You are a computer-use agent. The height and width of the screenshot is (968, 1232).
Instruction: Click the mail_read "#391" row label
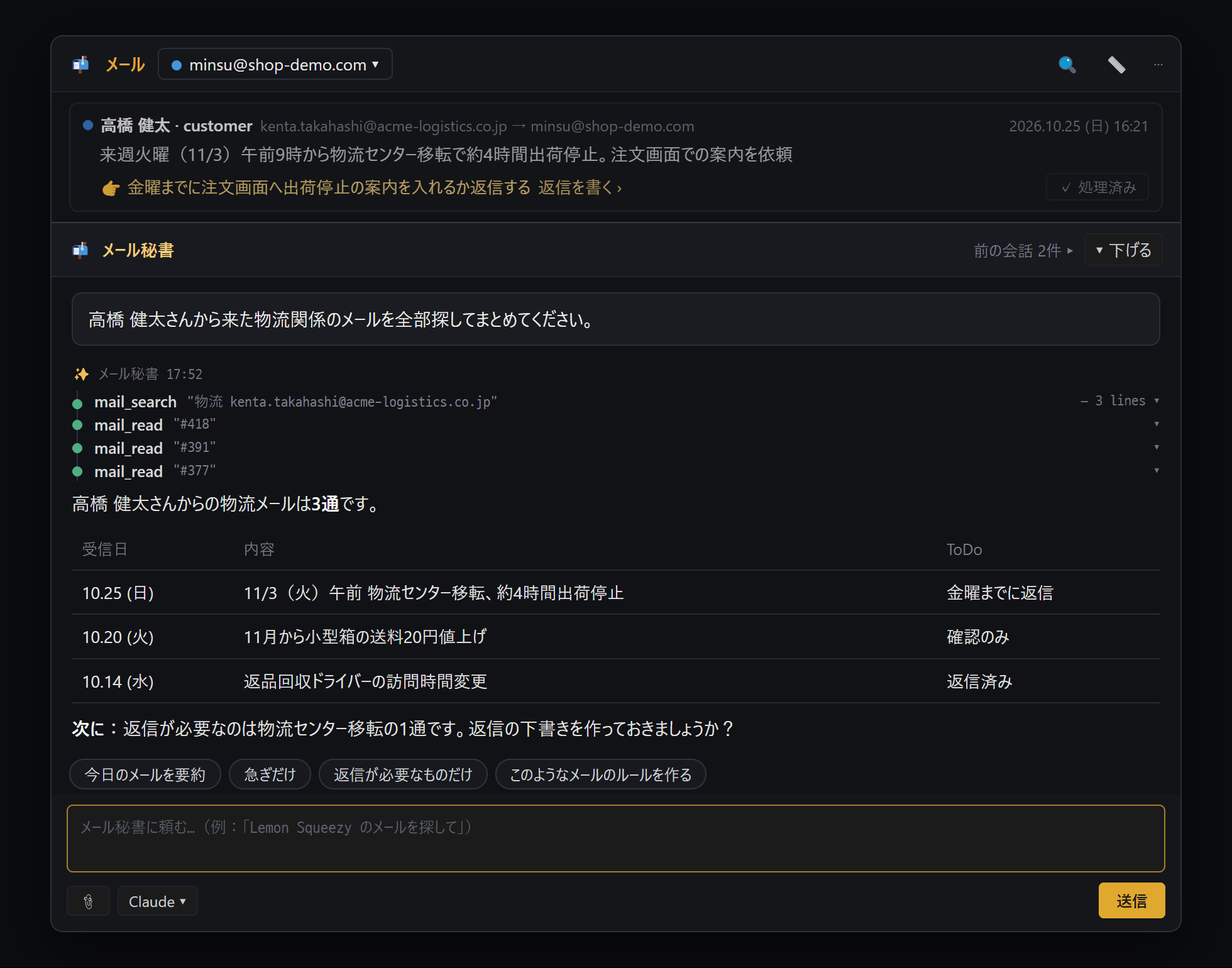[x=155, y=448]
